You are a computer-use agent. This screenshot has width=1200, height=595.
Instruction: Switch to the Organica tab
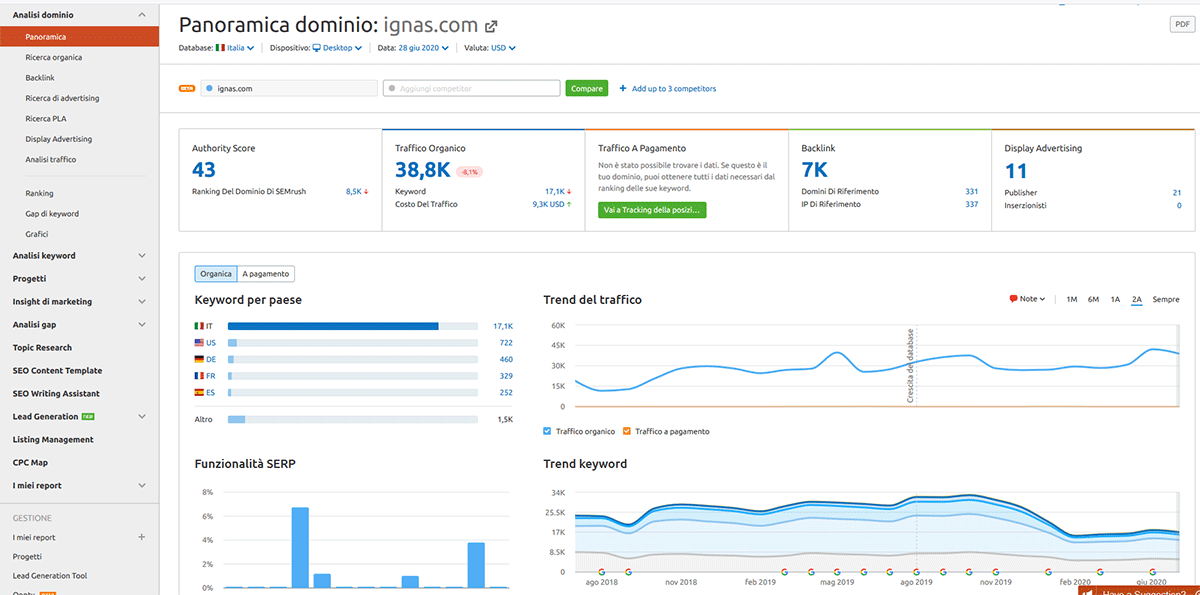(216, 274)
